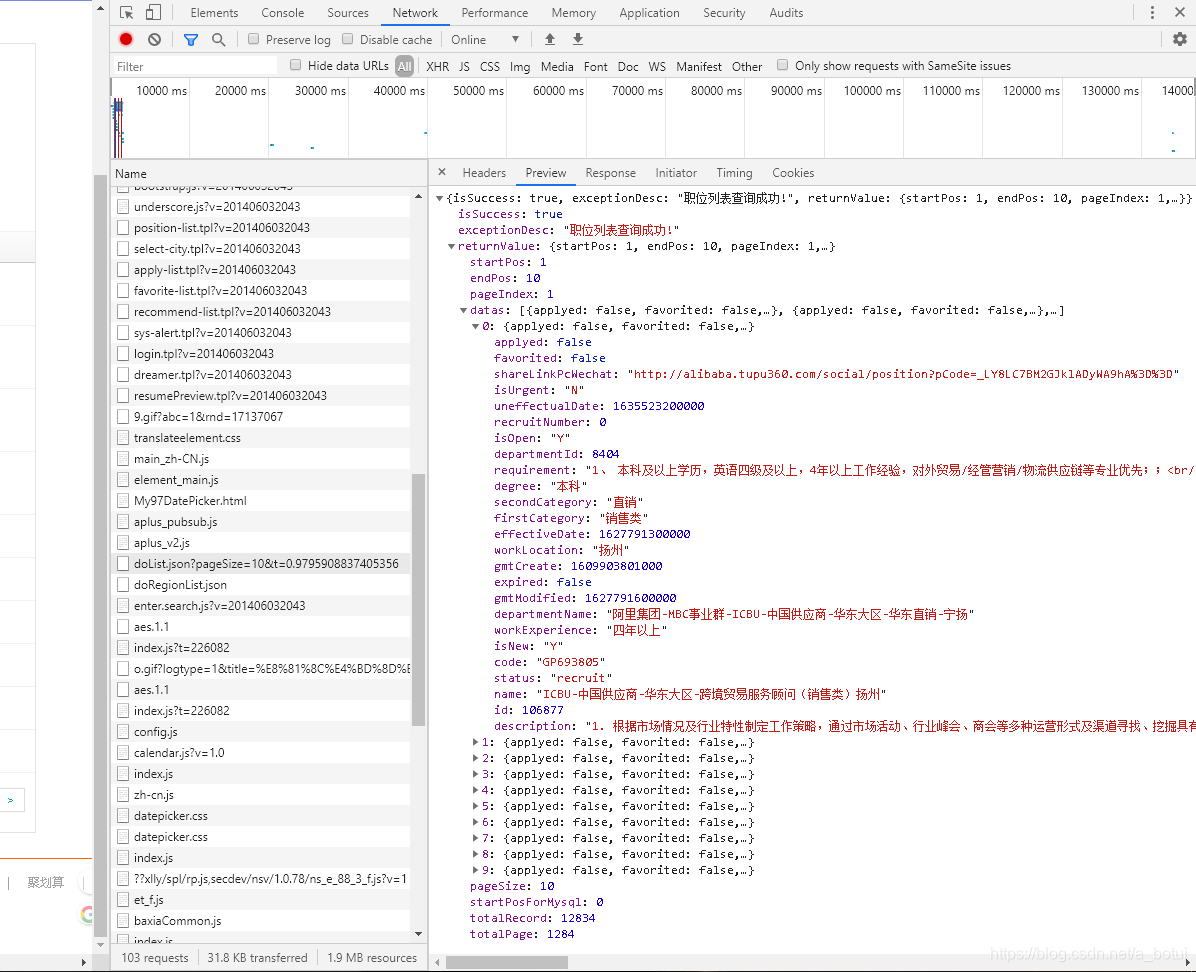Enable Preserve log checkbox
Image resolution: width=1196 pixels, height=972 pixels.
click(x=253, y=39)
